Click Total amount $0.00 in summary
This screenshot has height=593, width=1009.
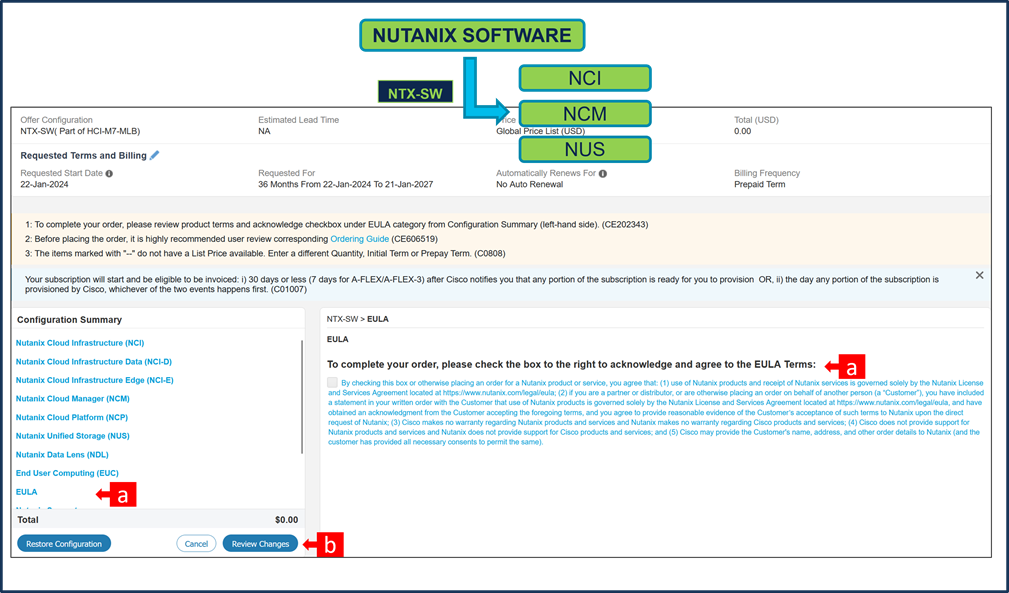(x=286, y=520)
